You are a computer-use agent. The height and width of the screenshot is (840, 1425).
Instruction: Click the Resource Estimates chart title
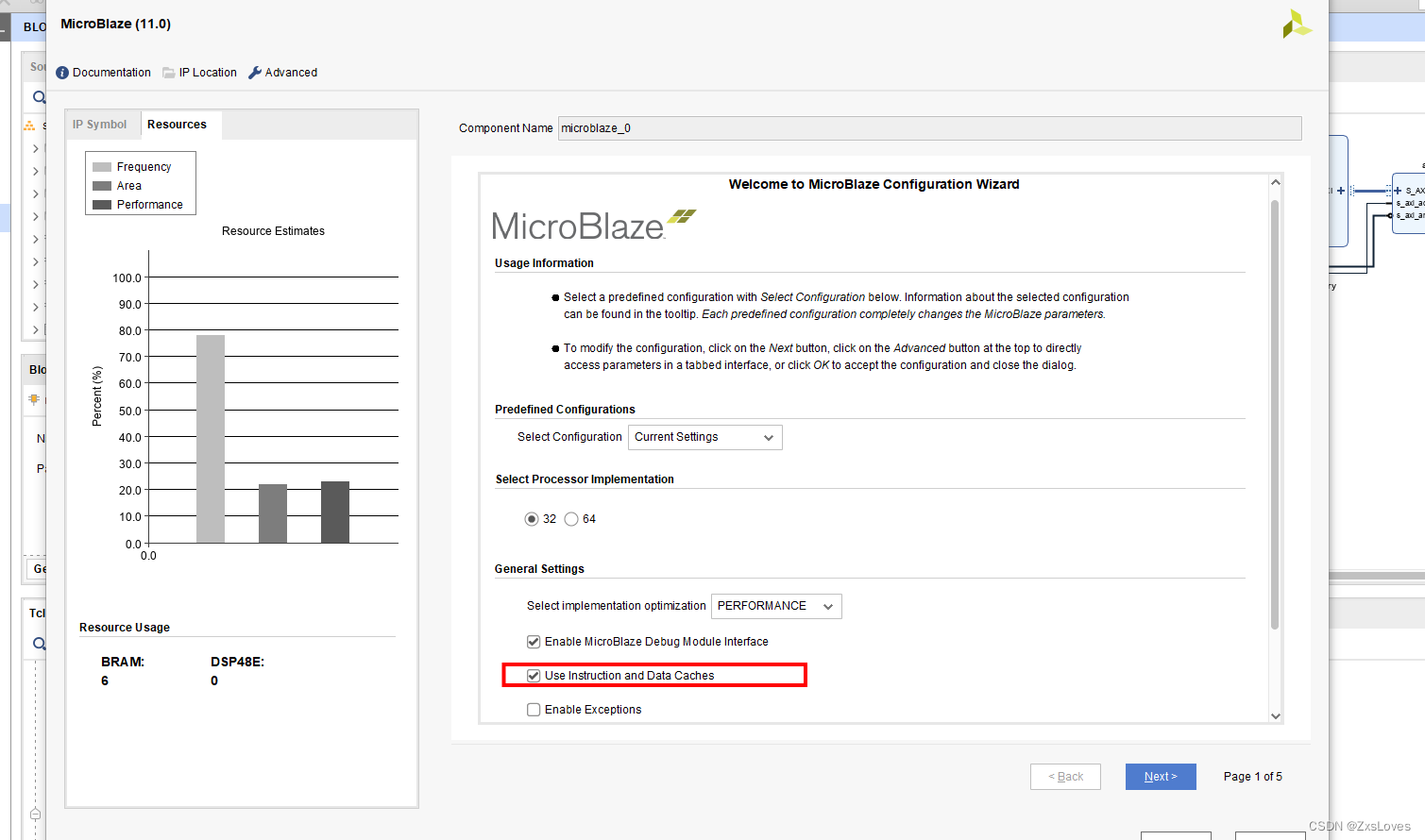point(273,231)
